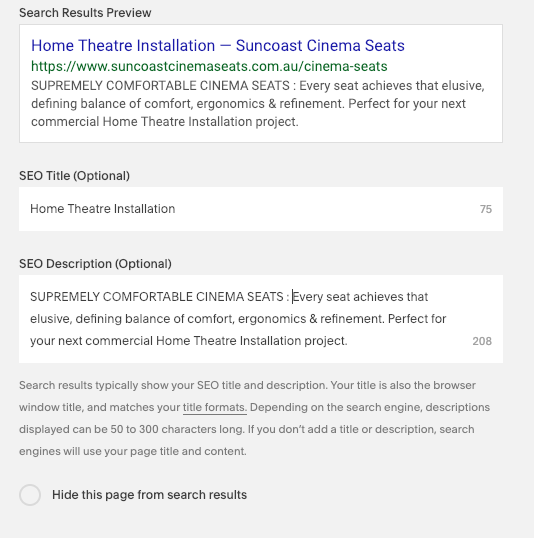Click the 'SEO Title (Optional)' label
This screenshot has width=534, height=538.
(74, 176)
